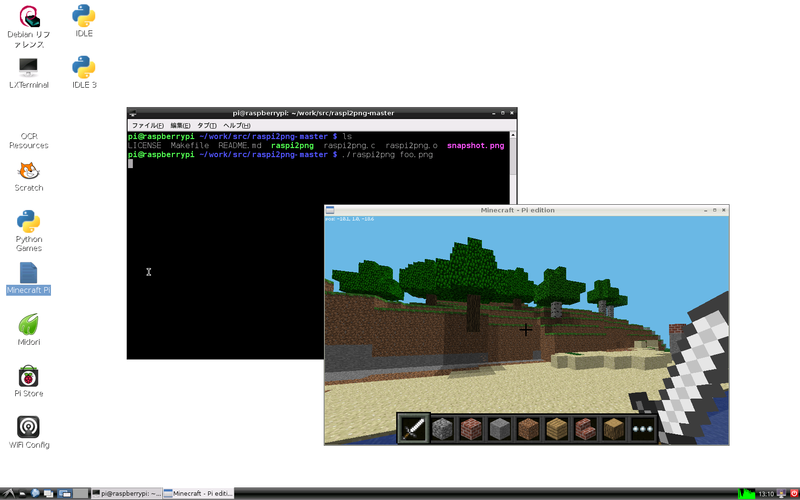Open the LXTerminal desktop shortcut
The width and height of the screenshot is (800, 500).
coord(29,73)
